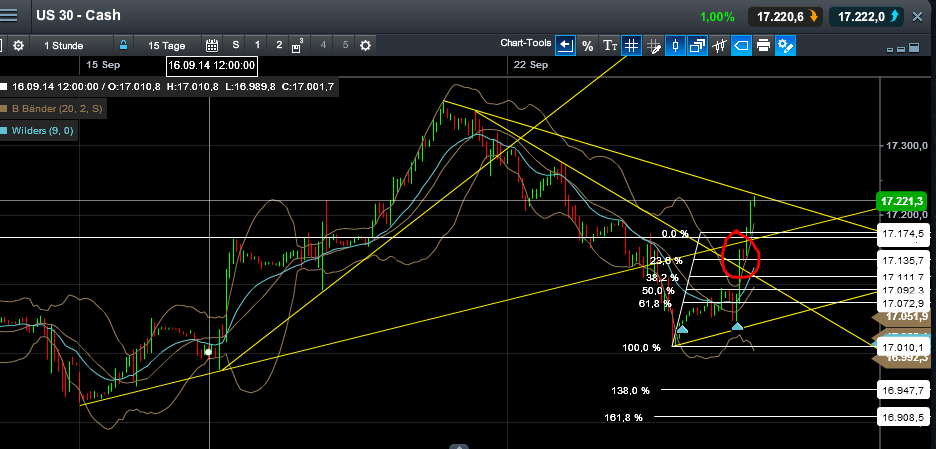This screenshot has height=449, width=936.
Task: Toggle the back-arrow chart tool
Action: click(x=565, y=45)
